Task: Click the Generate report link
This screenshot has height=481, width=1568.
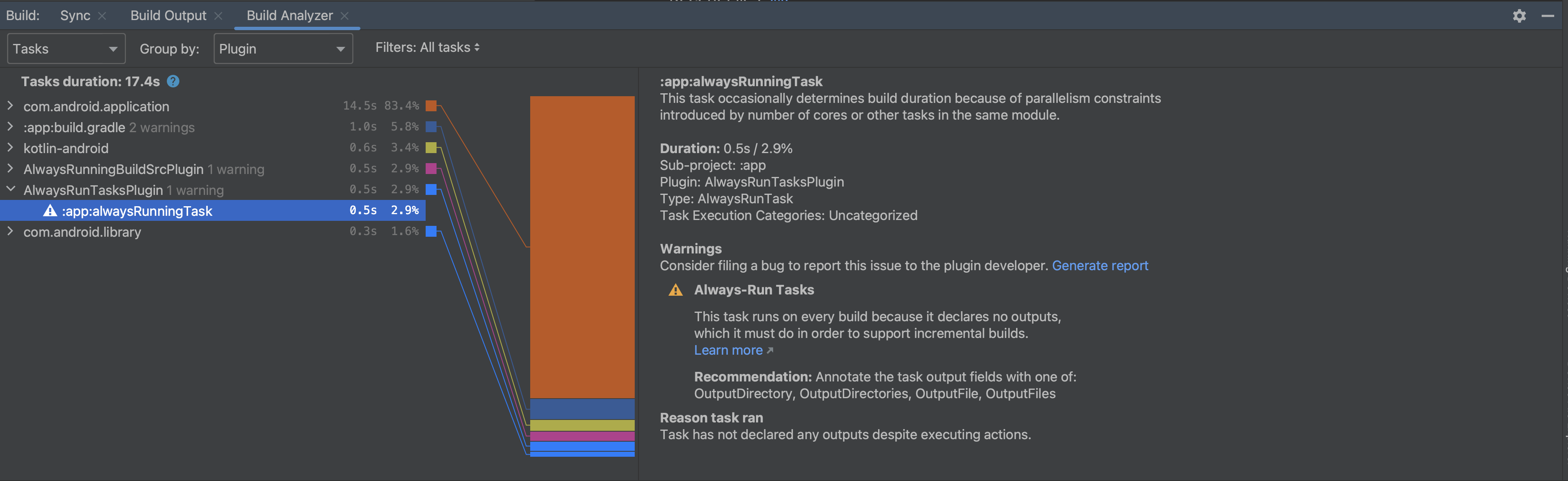Action: click(1099, 266)
